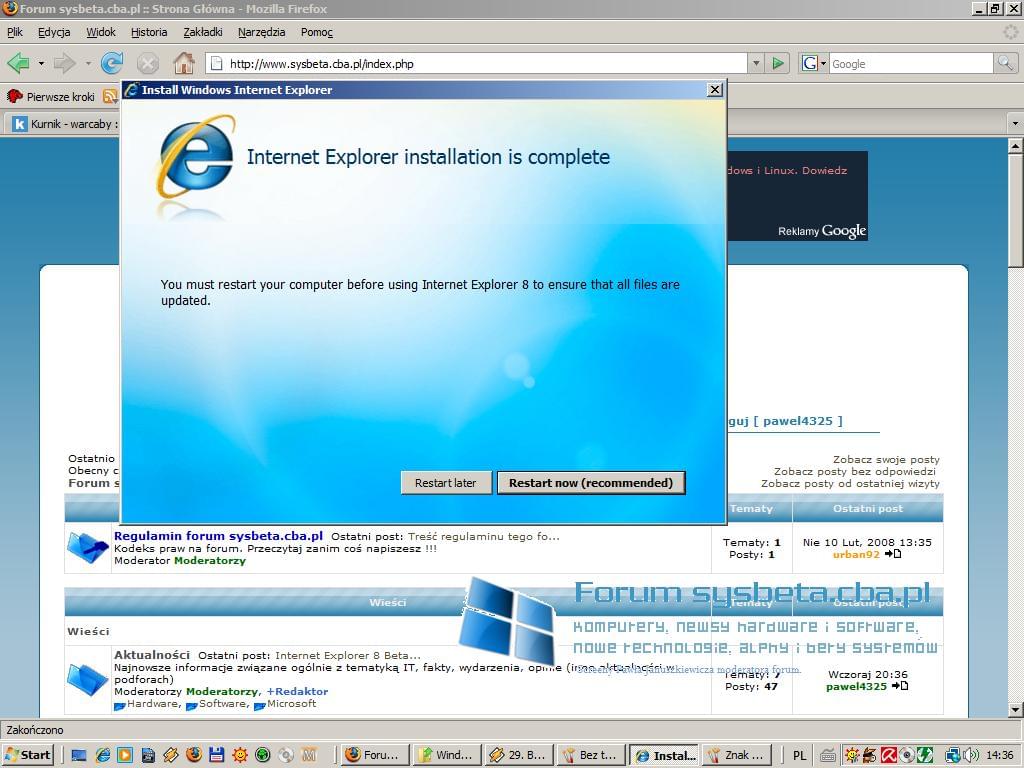Open the Zakładki menu

click(x=202, y=32)
